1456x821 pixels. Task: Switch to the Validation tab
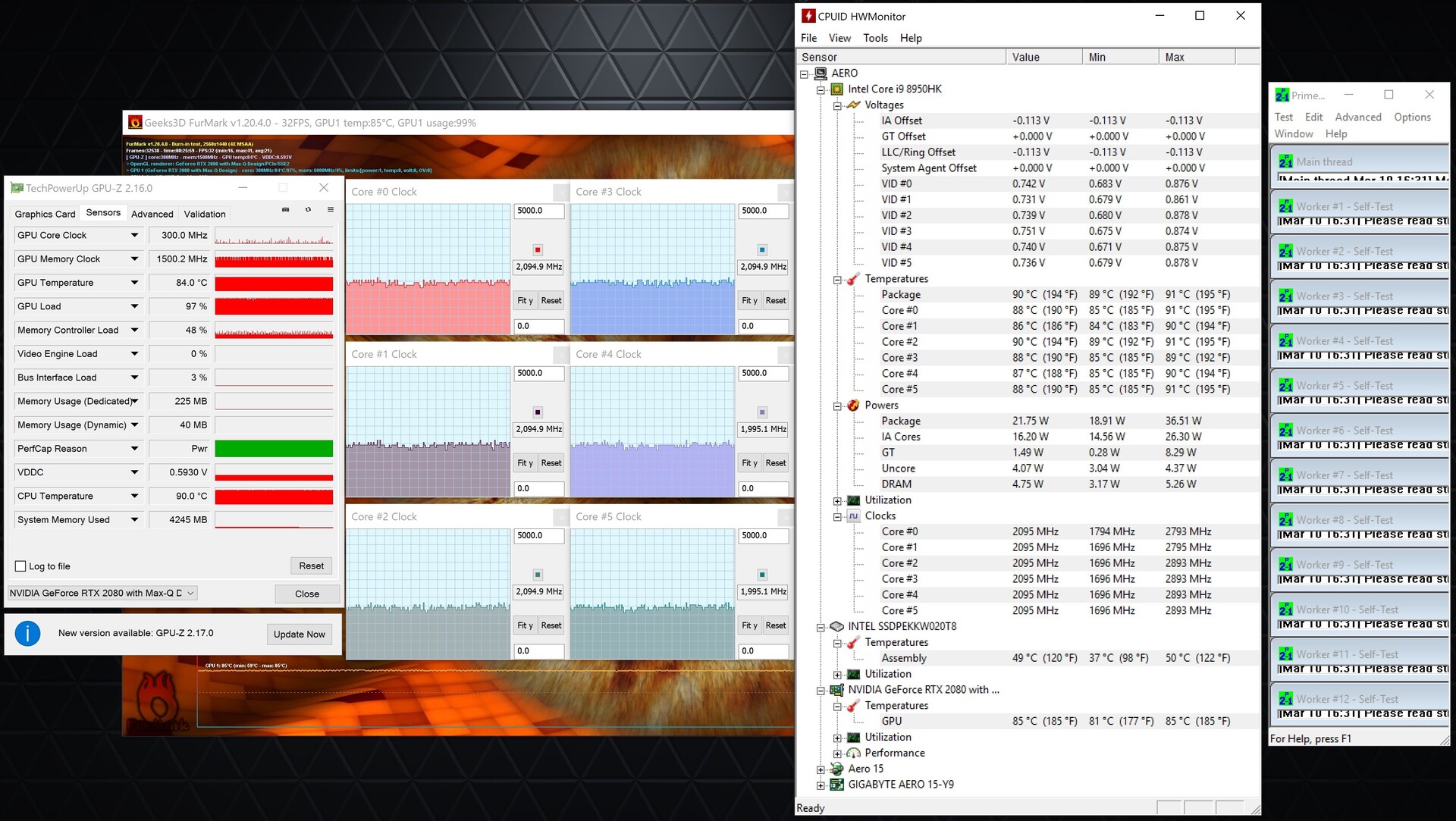tap(205, 214)
